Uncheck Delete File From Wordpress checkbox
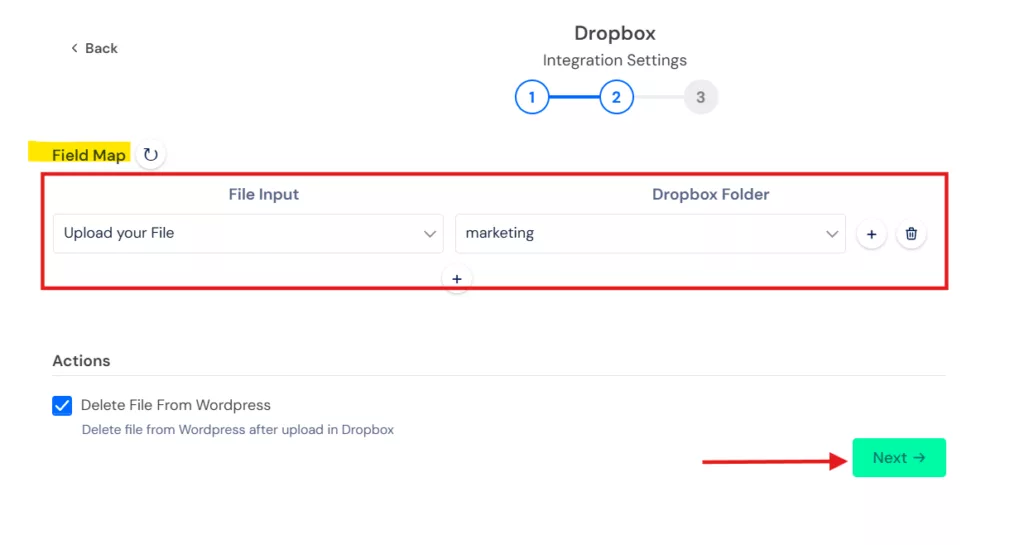 62,405
